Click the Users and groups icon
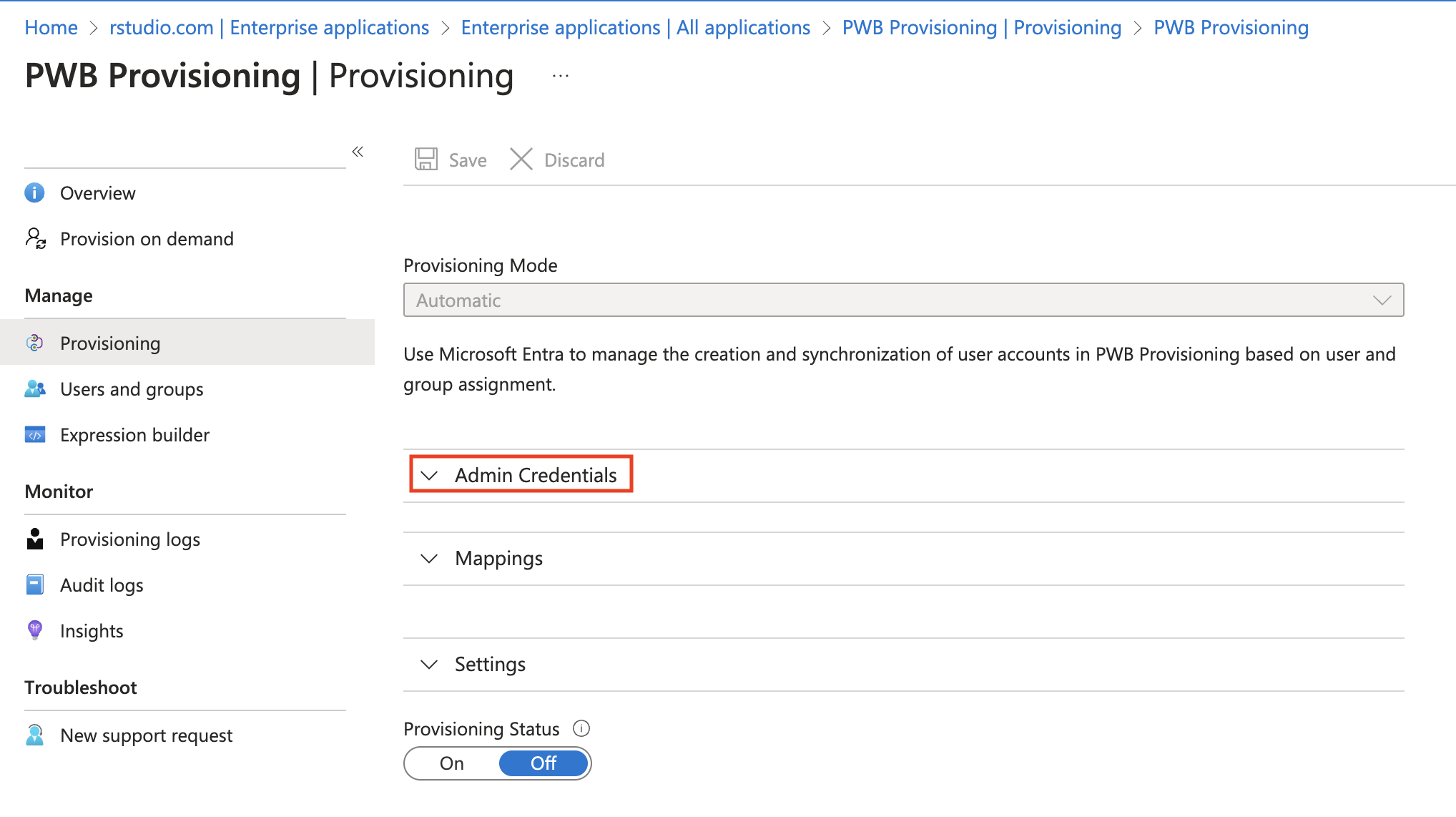Screen dimensions: 1456x817 [x=35, y=388]
